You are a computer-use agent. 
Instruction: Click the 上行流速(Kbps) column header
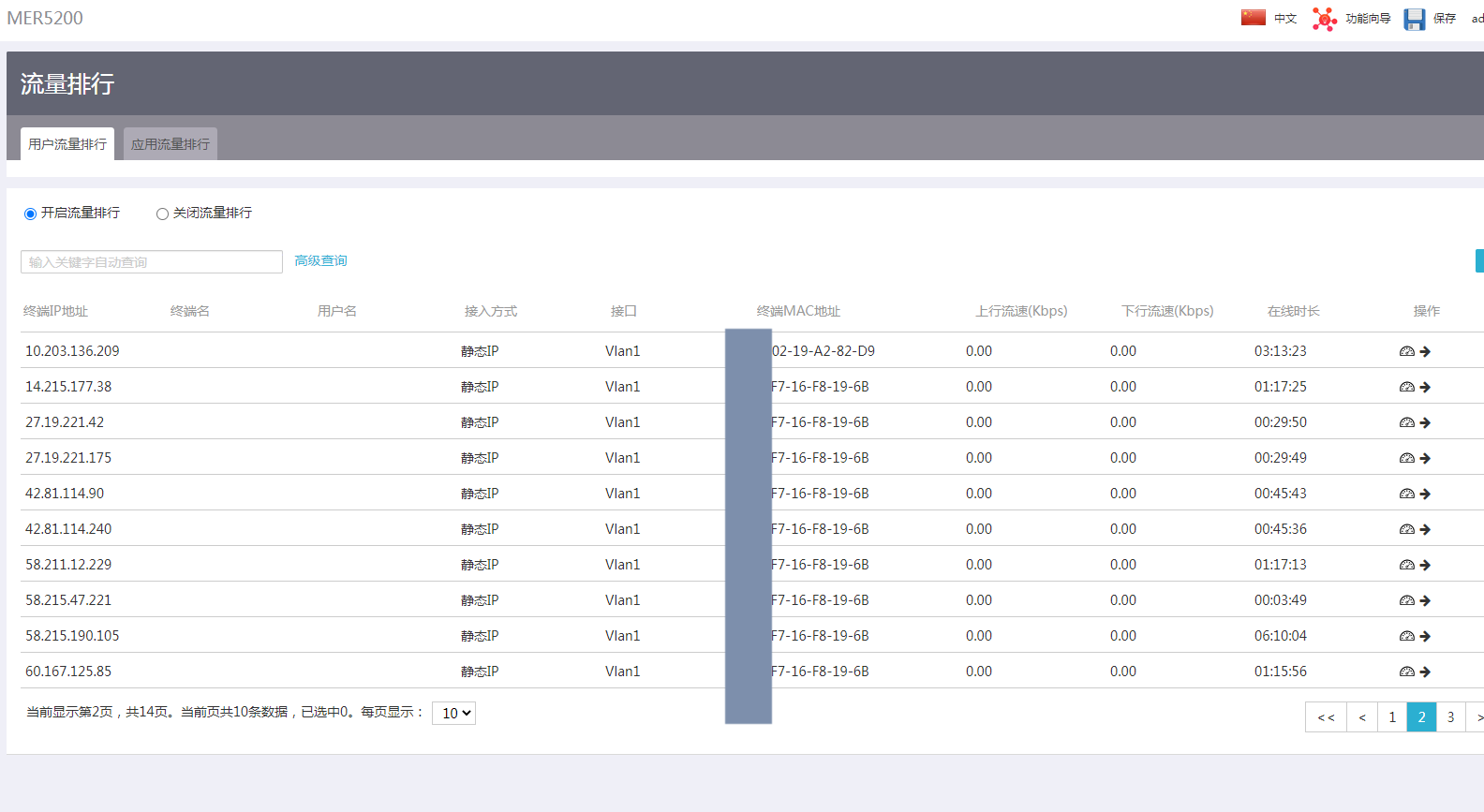[1022, 311]
